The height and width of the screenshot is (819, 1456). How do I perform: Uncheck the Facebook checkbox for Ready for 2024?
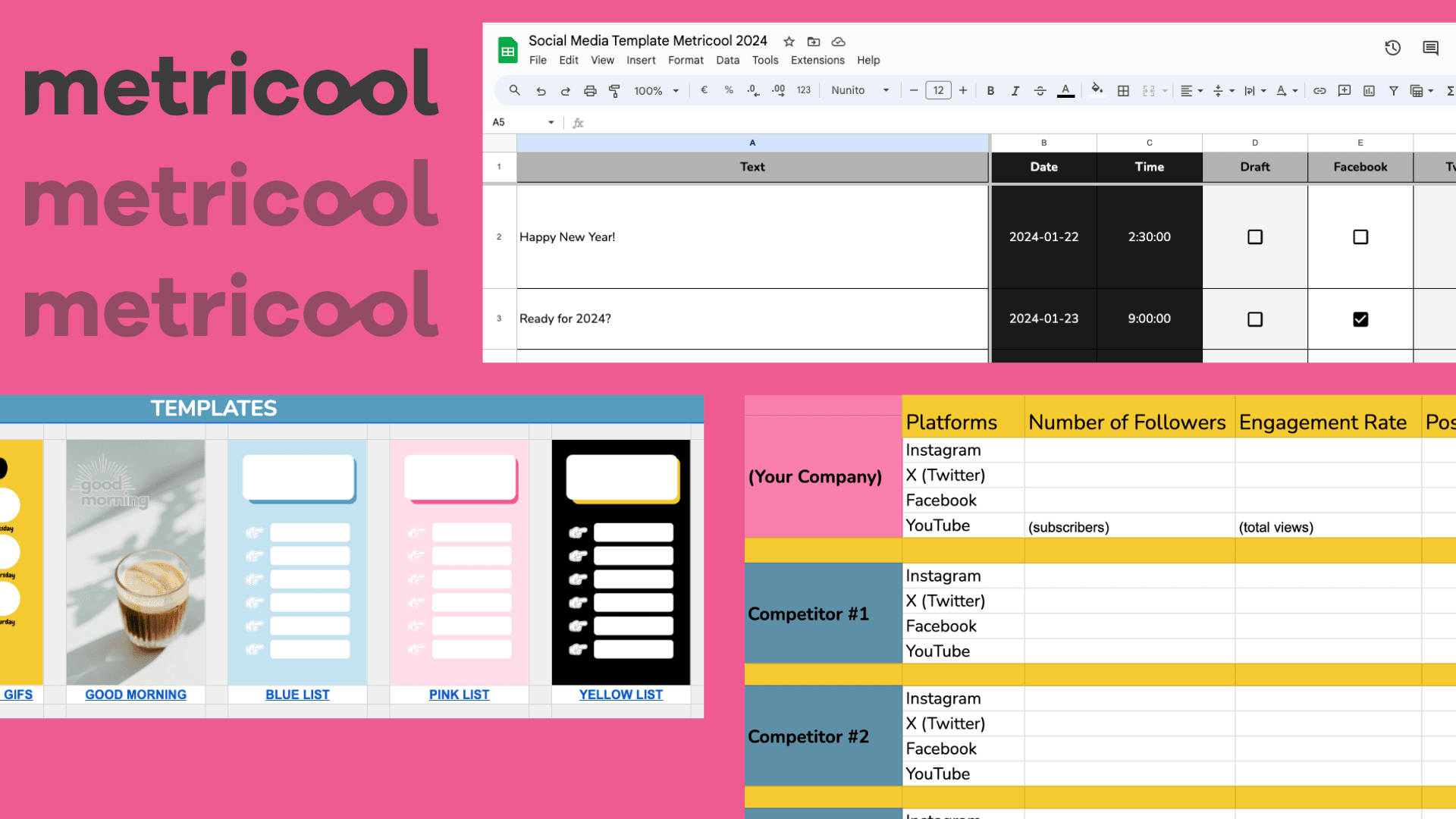pos(1360,319)
